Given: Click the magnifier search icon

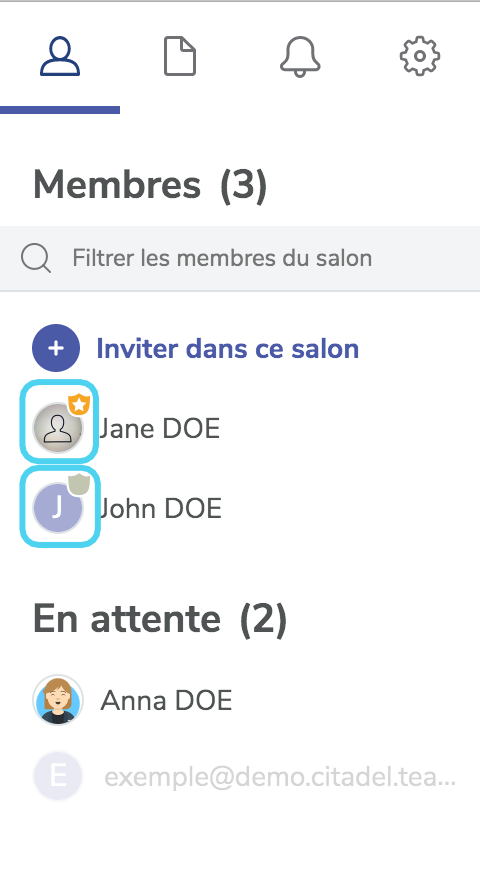Looking at the screenshot, I should [x=36, y=259].
